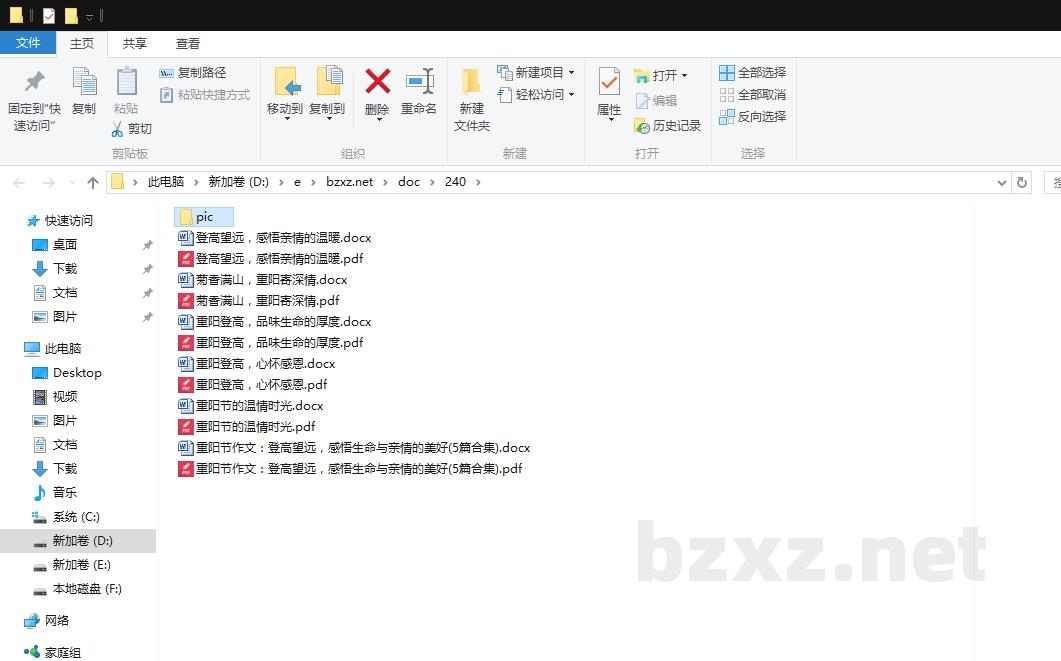Image resolution: width=1061 pixels, height=661 pixels.
Task: Use the 删除 (Delete) red X icon
Action: coord(376,90)
